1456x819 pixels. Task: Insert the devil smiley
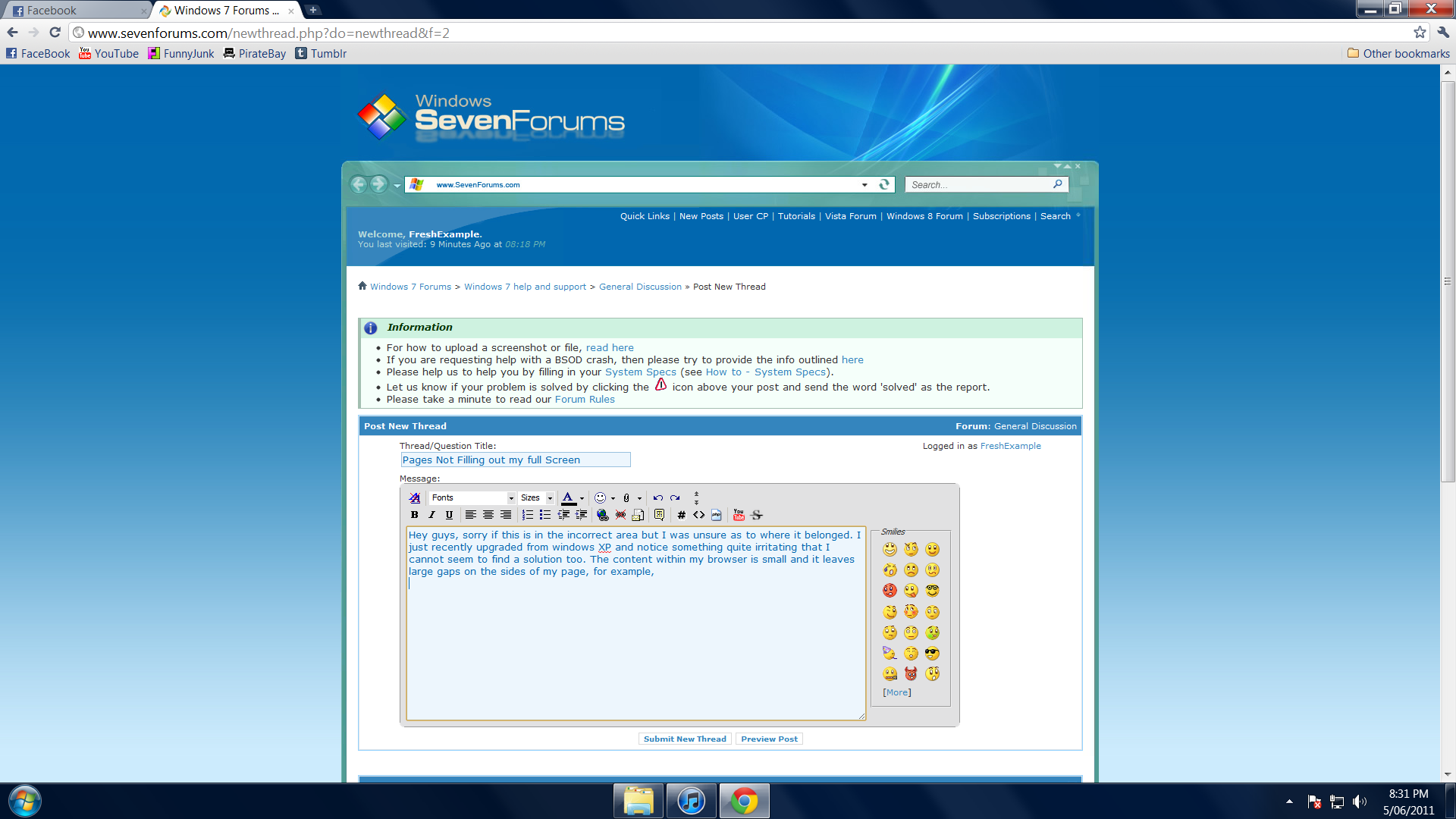[x=911, y=673]
